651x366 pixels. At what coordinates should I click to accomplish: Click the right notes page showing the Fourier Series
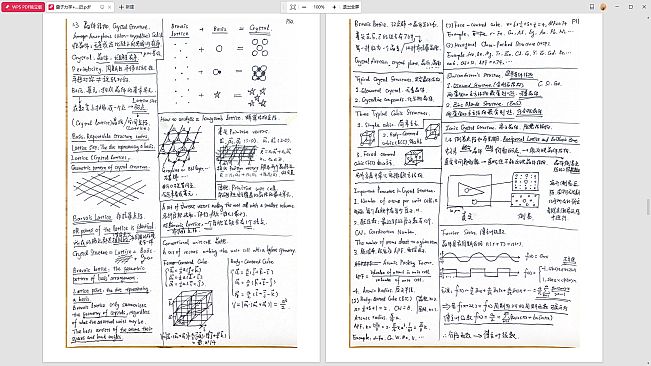coord(464,183)
